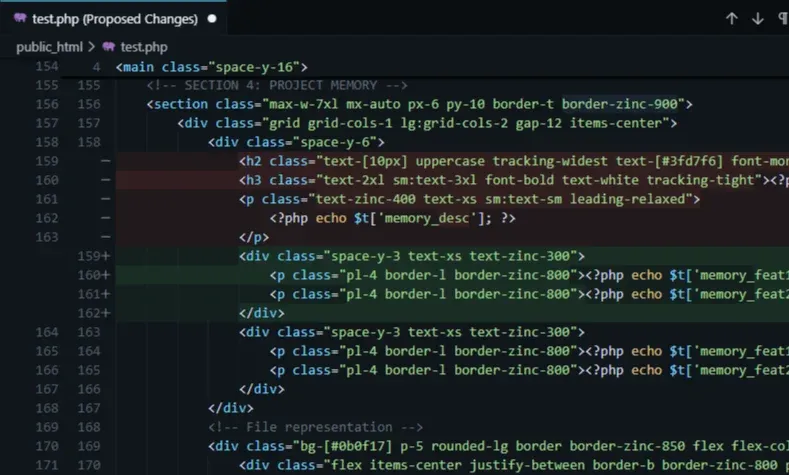Click justify-between on line 171
This screenshot has height=475, width=789.
pos(527,465)
